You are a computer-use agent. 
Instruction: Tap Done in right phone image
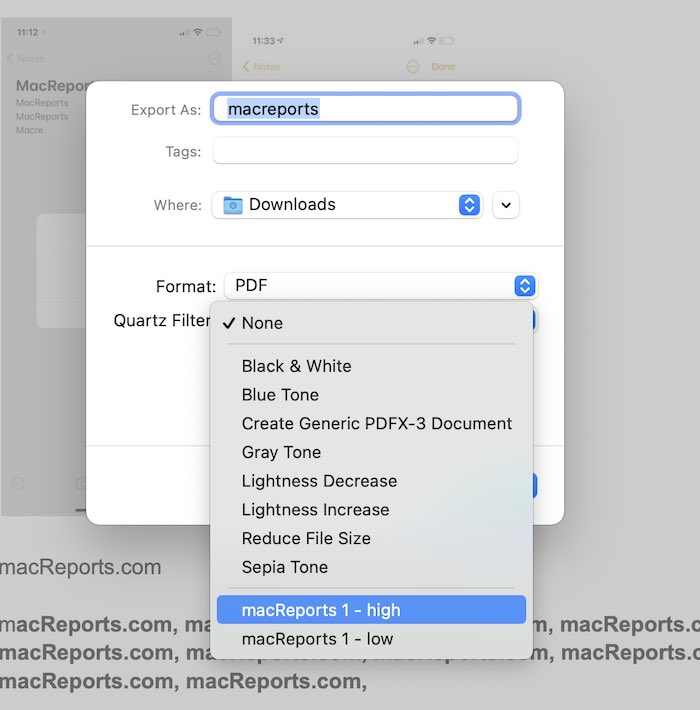point(443,67)
